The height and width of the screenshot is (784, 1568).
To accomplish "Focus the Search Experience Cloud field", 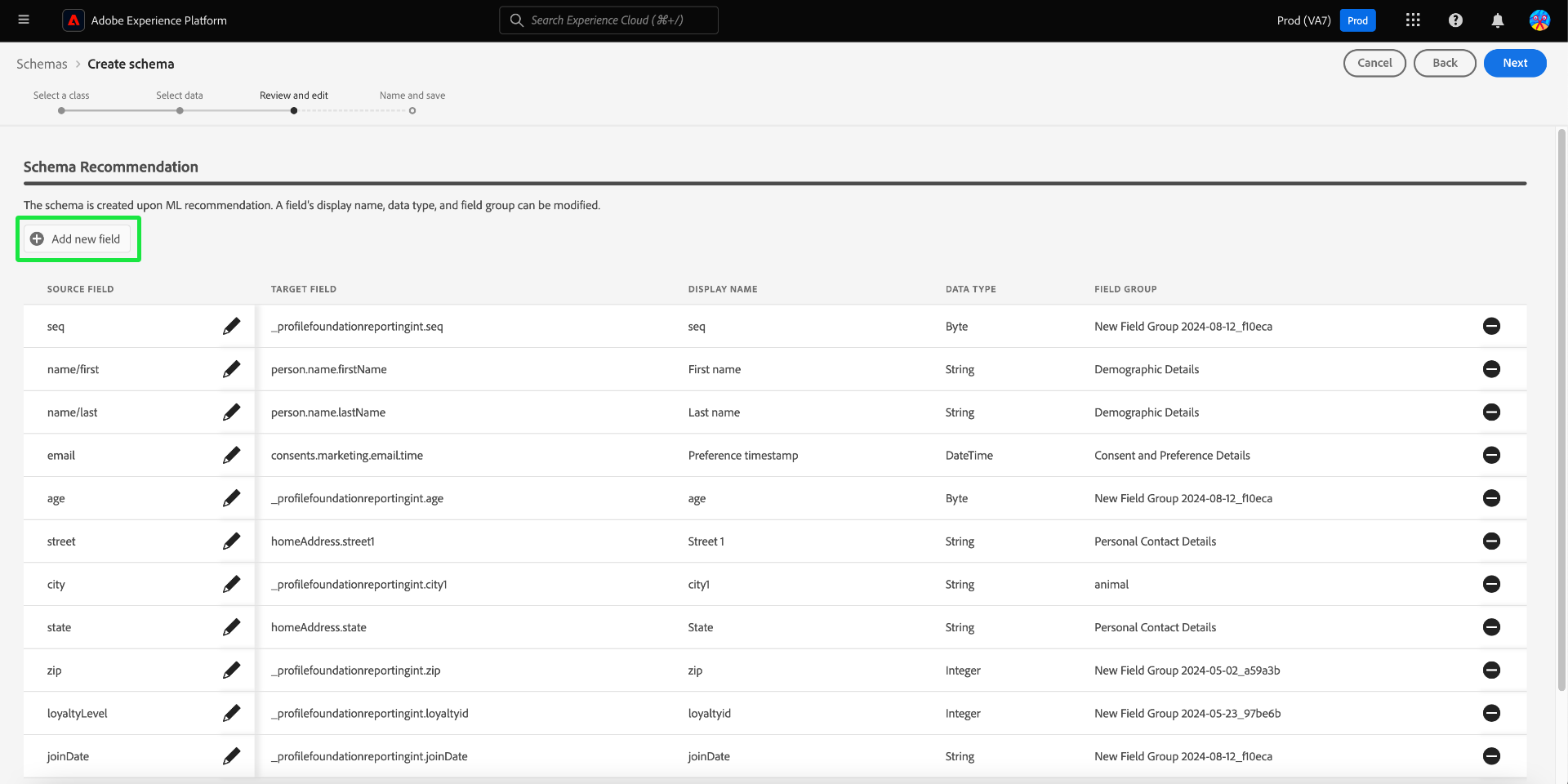I will click(x=608, y=20).
